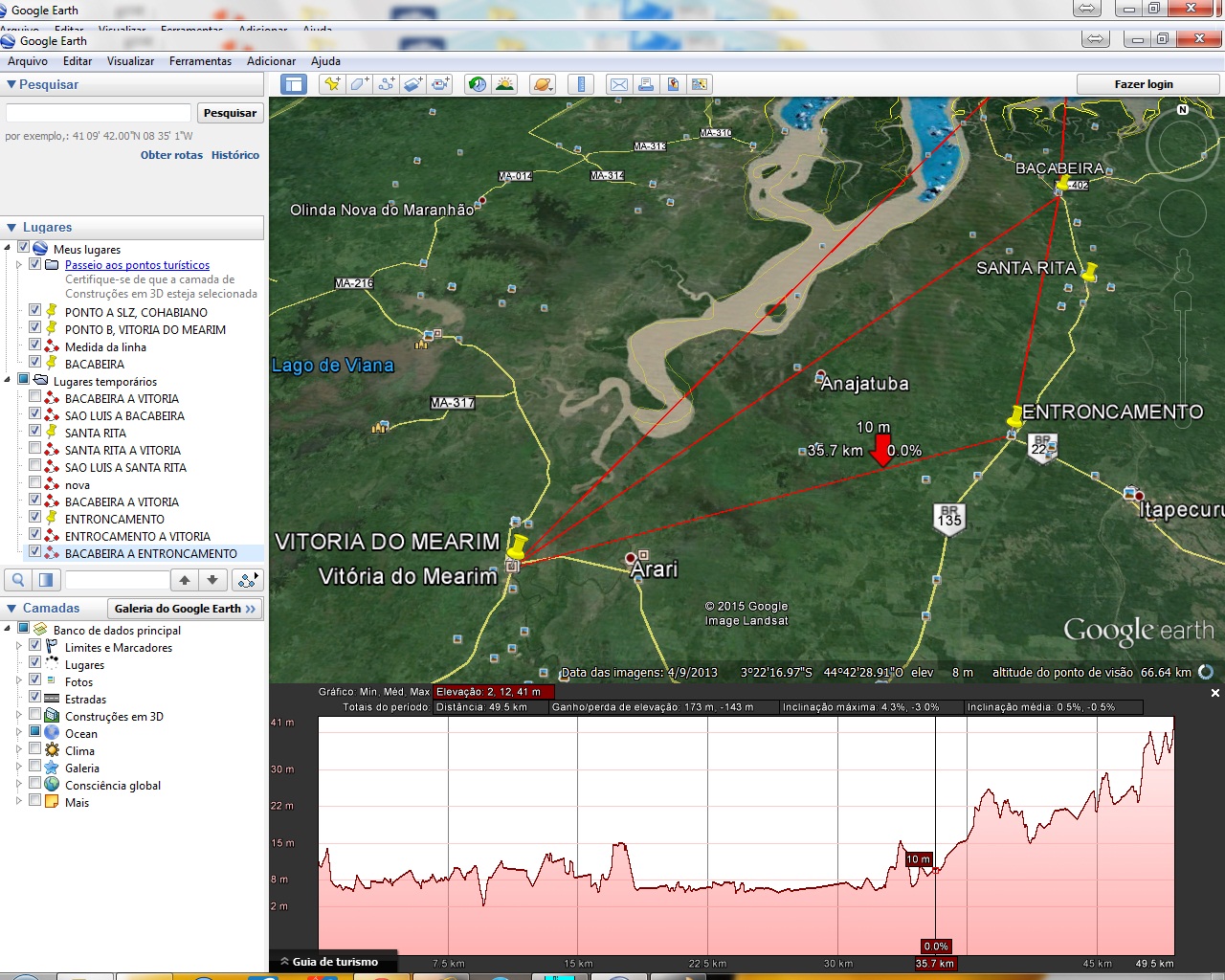Viewport: 1225px width, 980px height.
Task: Uncheck the PONTO B, VITORIA DO MEARIM checkbox
Action: pos(35,327)
